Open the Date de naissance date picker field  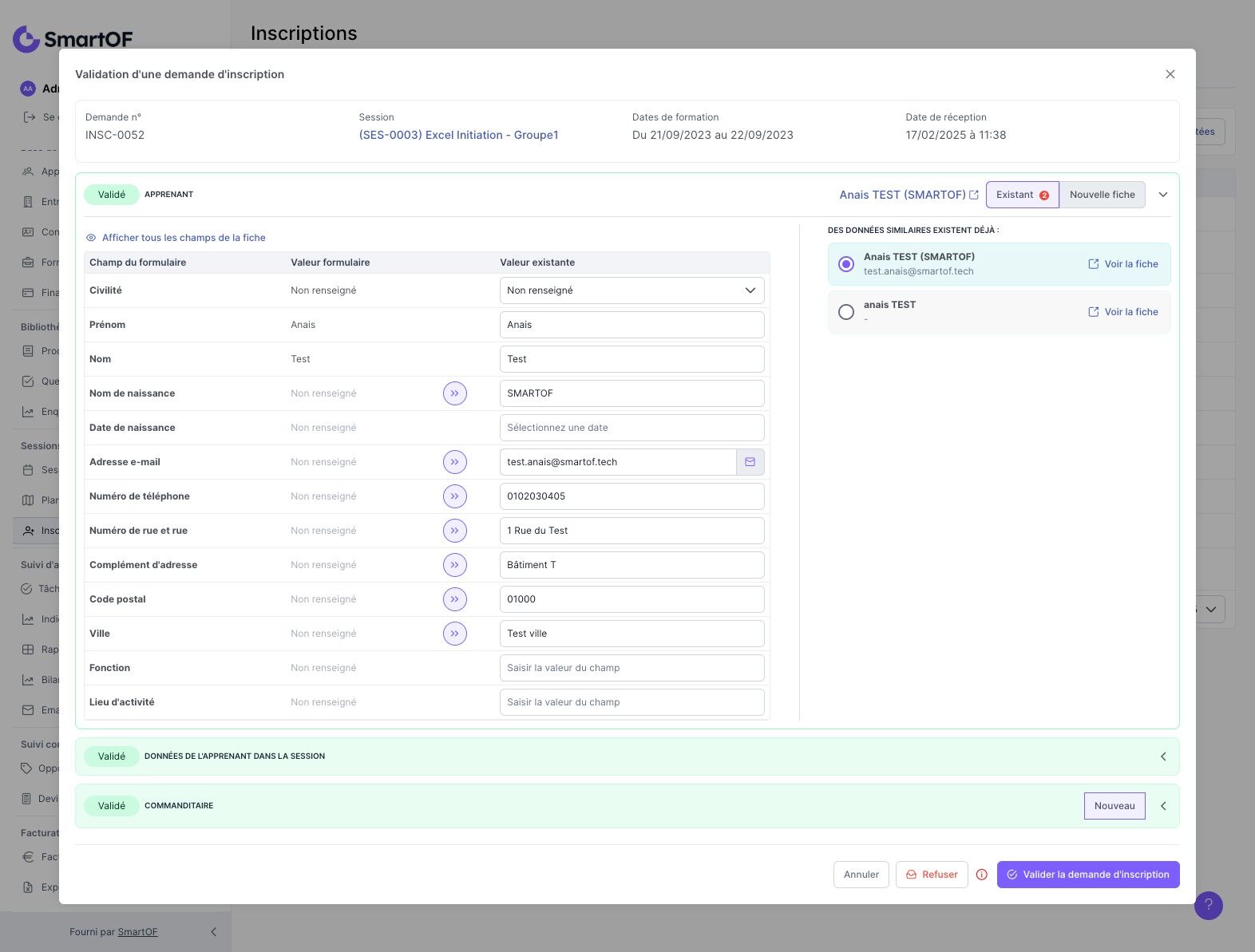(x=632, y=428)
